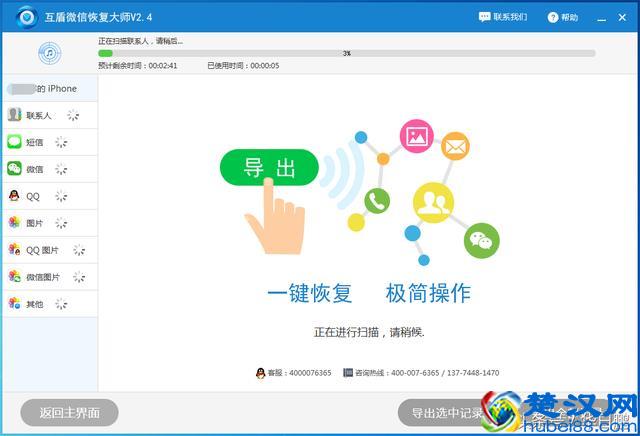
Task: Click the loading spinner beside 短信
Action: coord(61,142)
